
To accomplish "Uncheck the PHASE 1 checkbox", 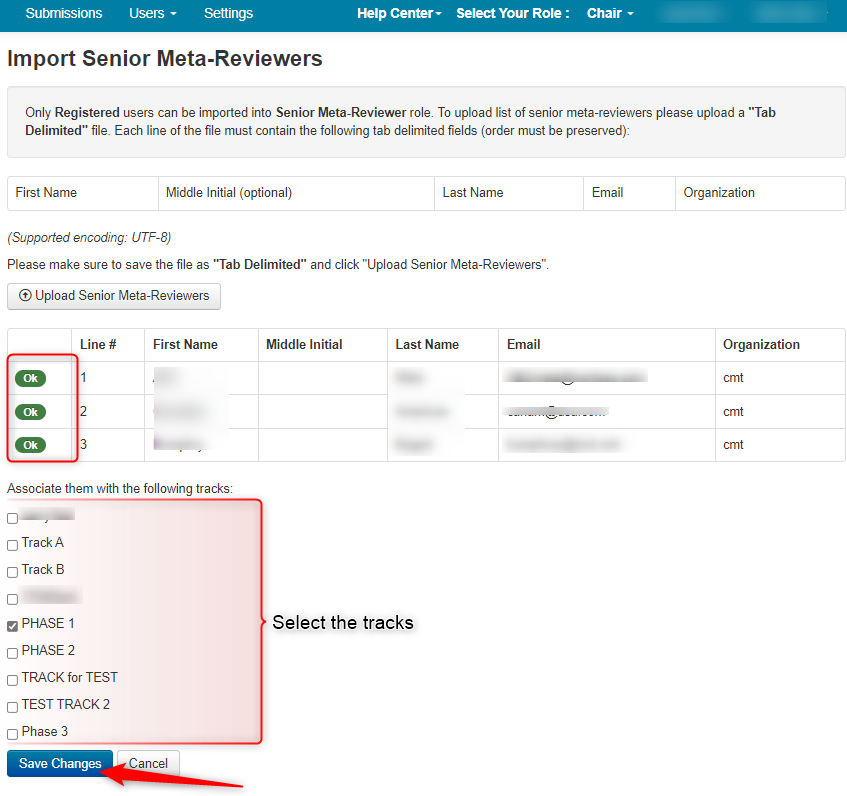I will click(x=12, y=626).
